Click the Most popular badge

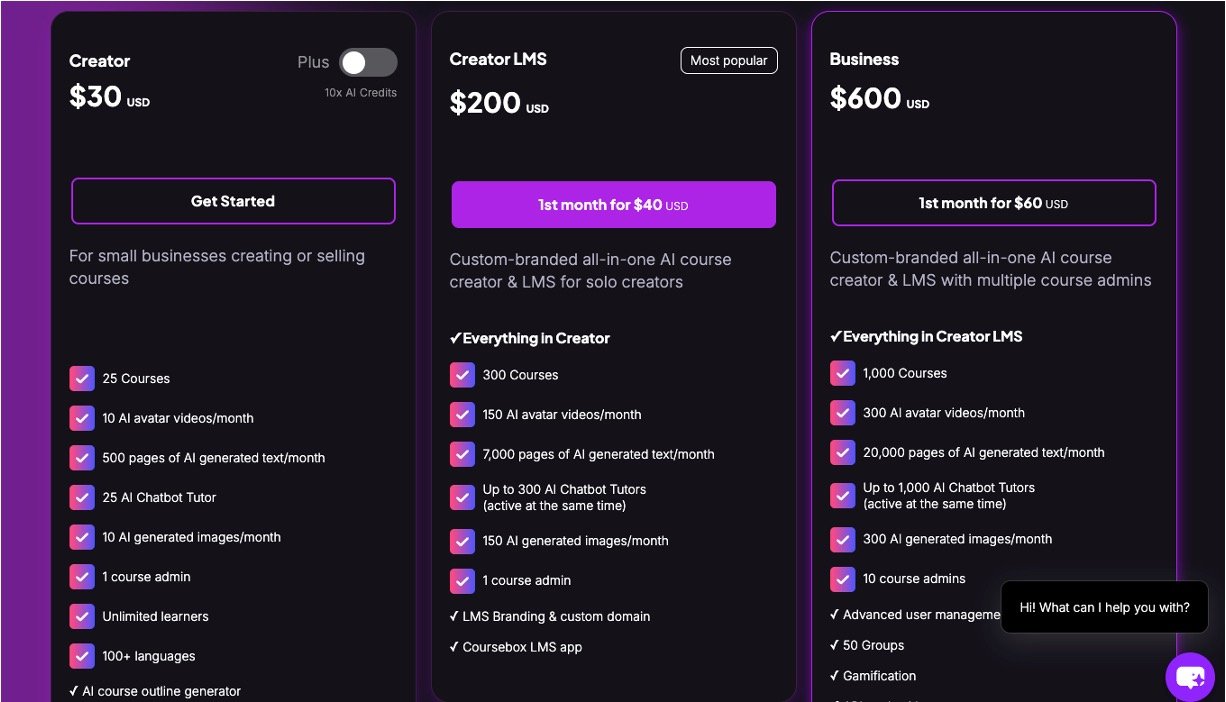pos(728,60)
